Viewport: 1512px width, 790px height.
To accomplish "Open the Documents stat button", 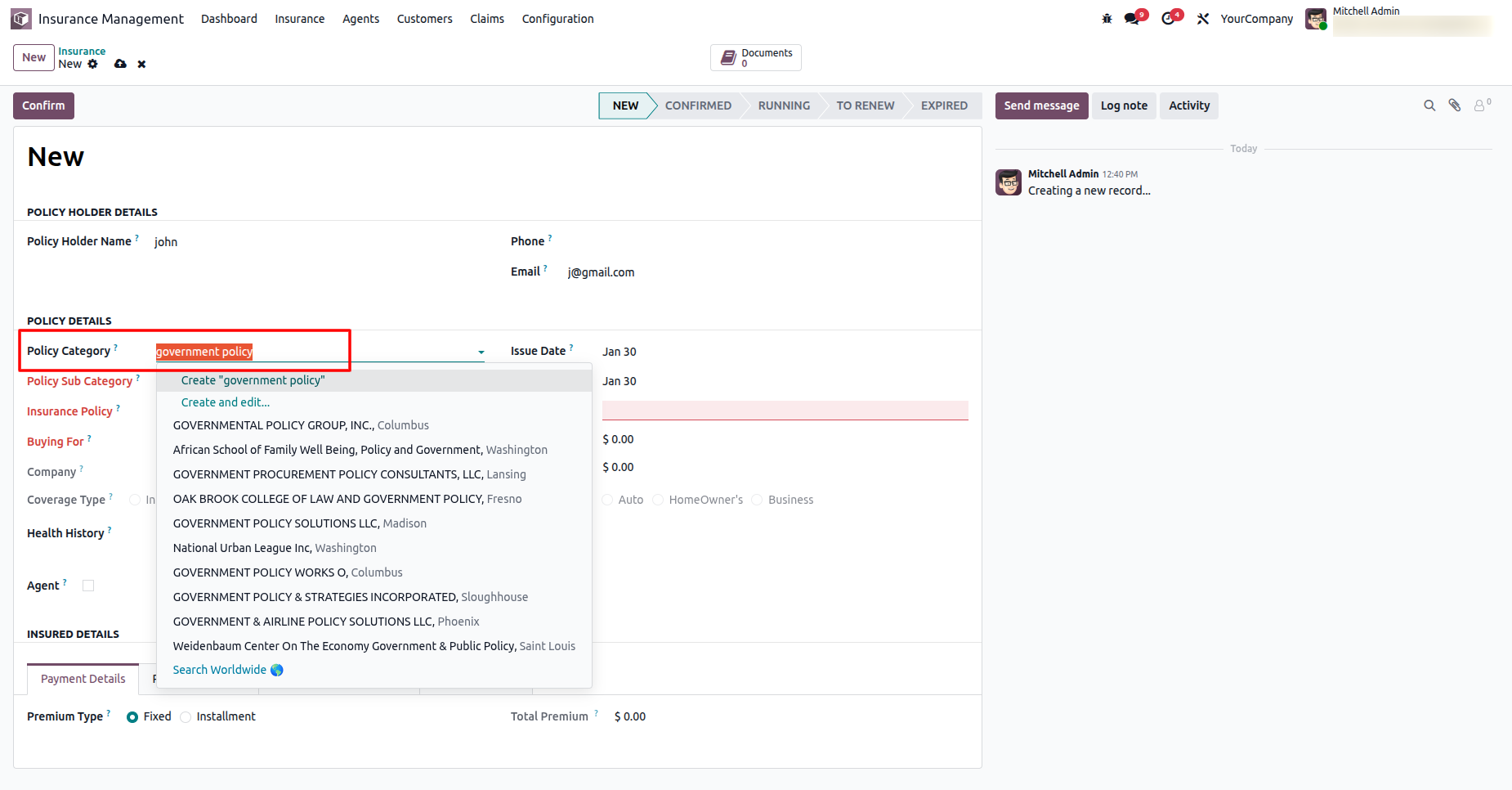I will coord(756,57).
